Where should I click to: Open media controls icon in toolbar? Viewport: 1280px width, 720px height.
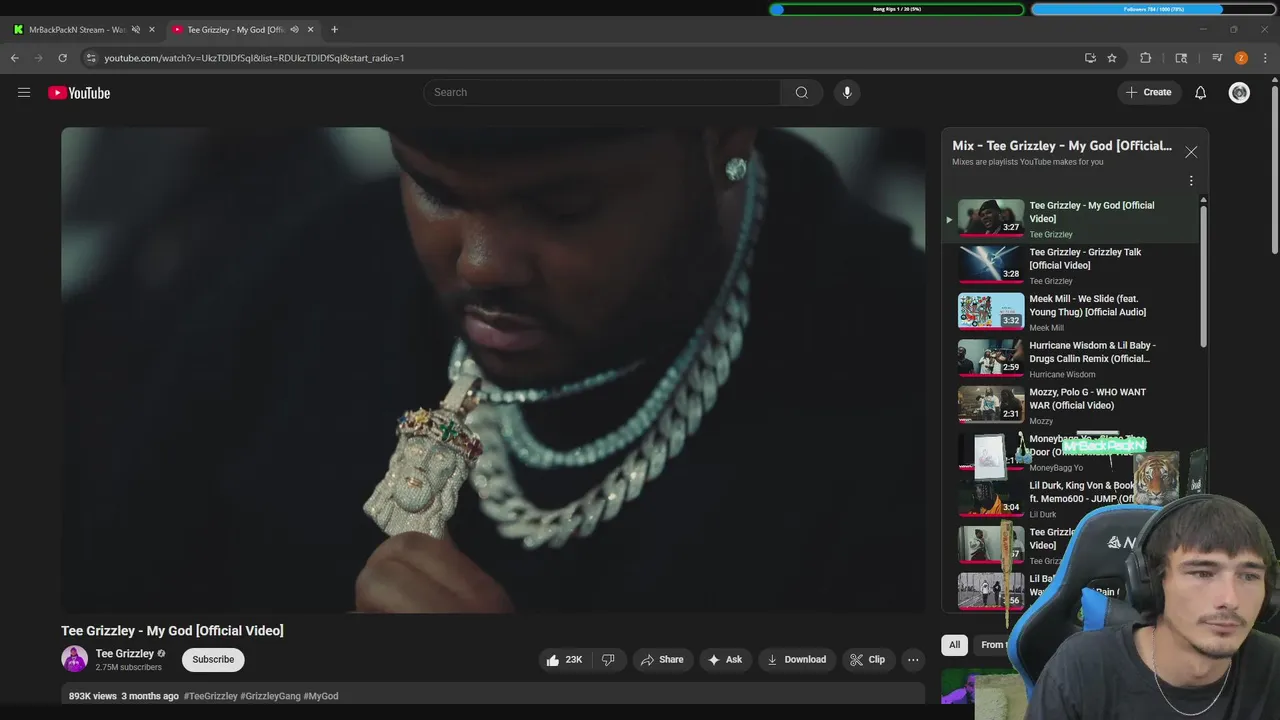tap(1217, 58)
